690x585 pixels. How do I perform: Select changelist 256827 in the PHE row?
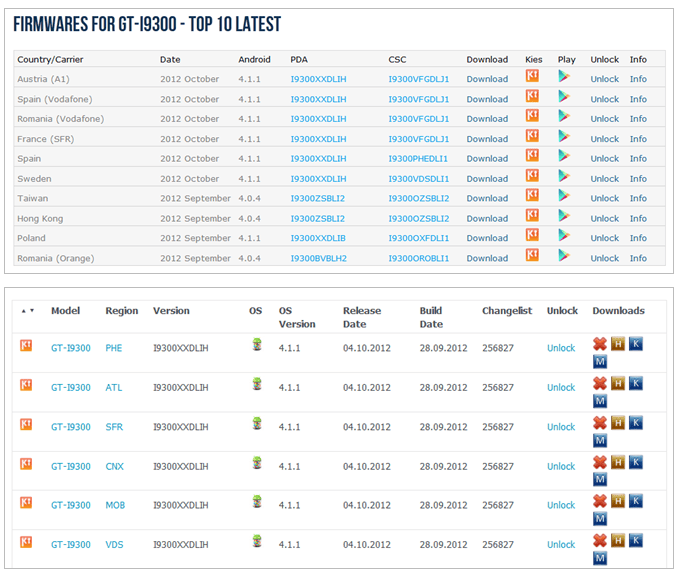(x=498, y=348)
